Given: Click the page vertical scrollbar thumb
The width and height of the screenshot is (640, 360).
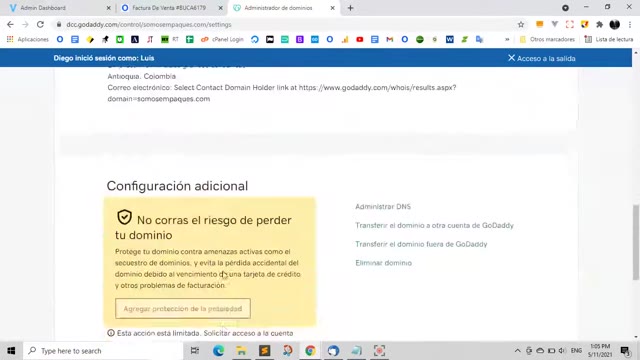Looking at the screenshot, I should coord(636,242).
